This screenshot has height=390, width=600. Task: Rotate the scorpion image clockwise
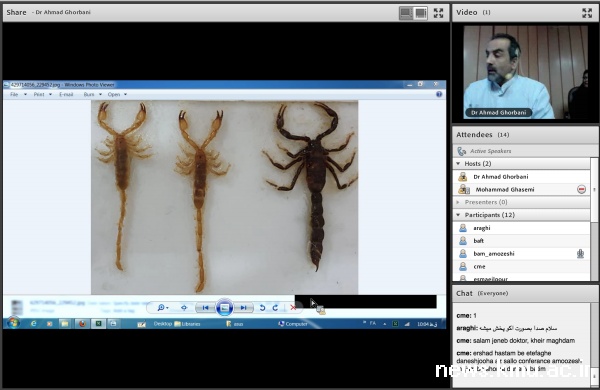pyautogui.click(x=275, y=308)
